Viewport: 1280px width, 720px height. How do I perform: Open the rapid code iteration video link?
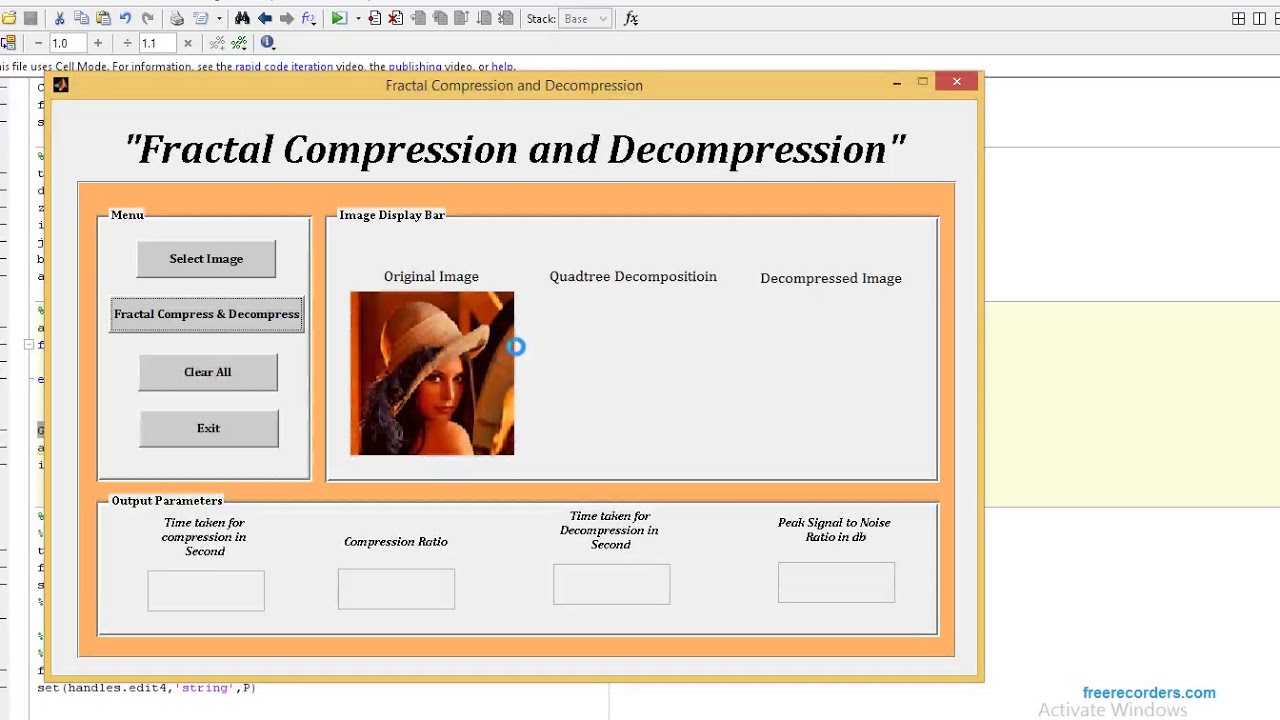point(284,67)
